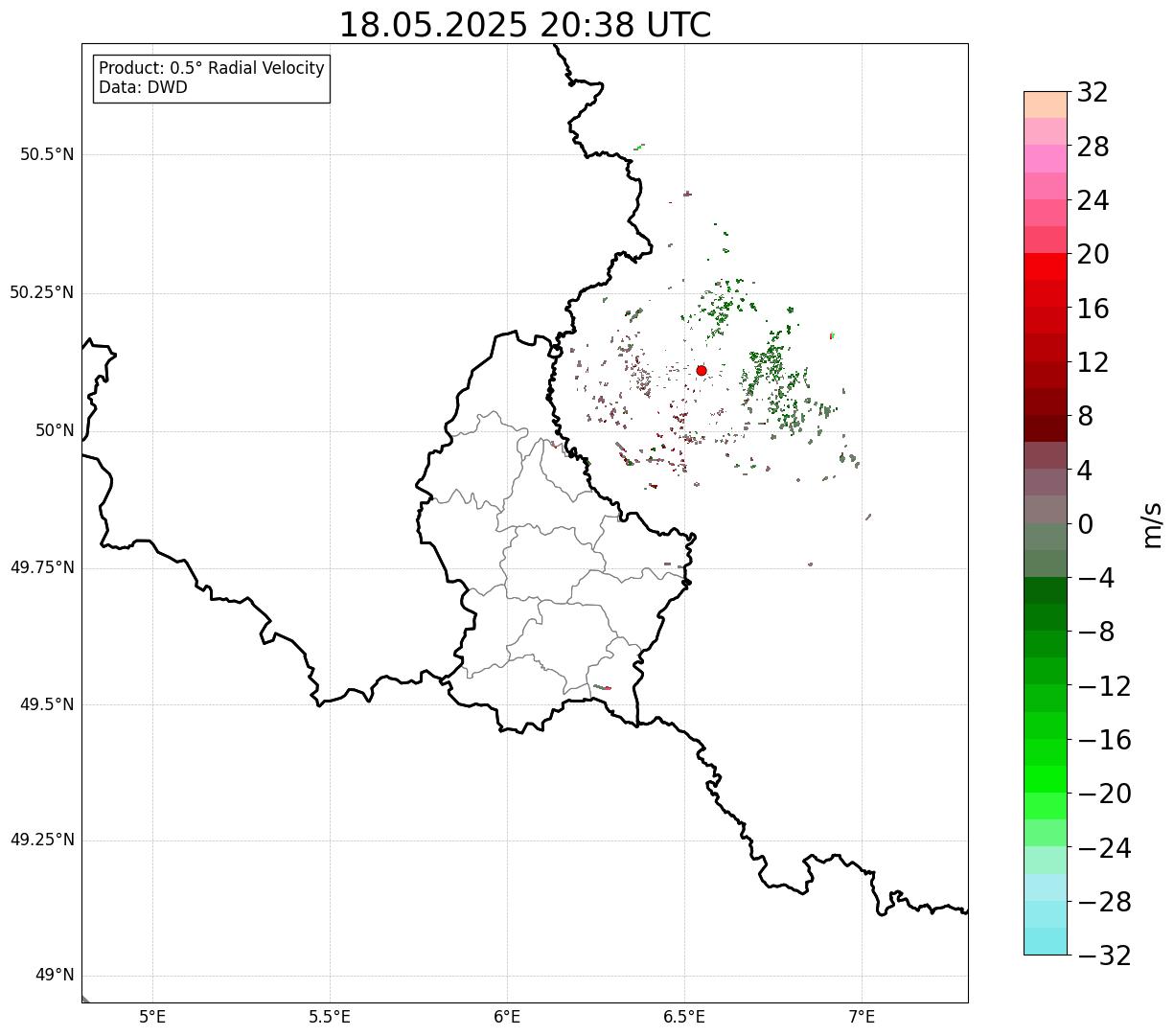Click the 'm/s' colorbar unit label

coord(1151,524)
